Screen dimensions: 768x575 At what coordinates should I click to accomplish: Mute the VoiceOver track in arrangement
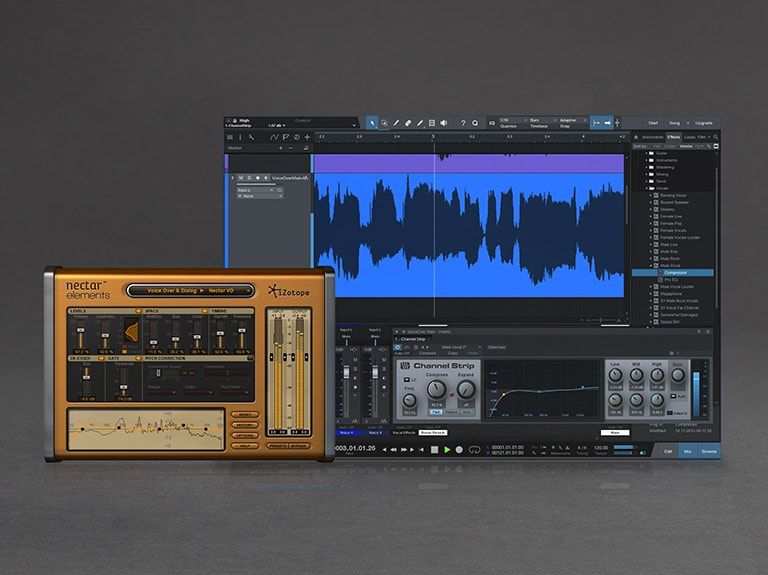pos(241,178)
